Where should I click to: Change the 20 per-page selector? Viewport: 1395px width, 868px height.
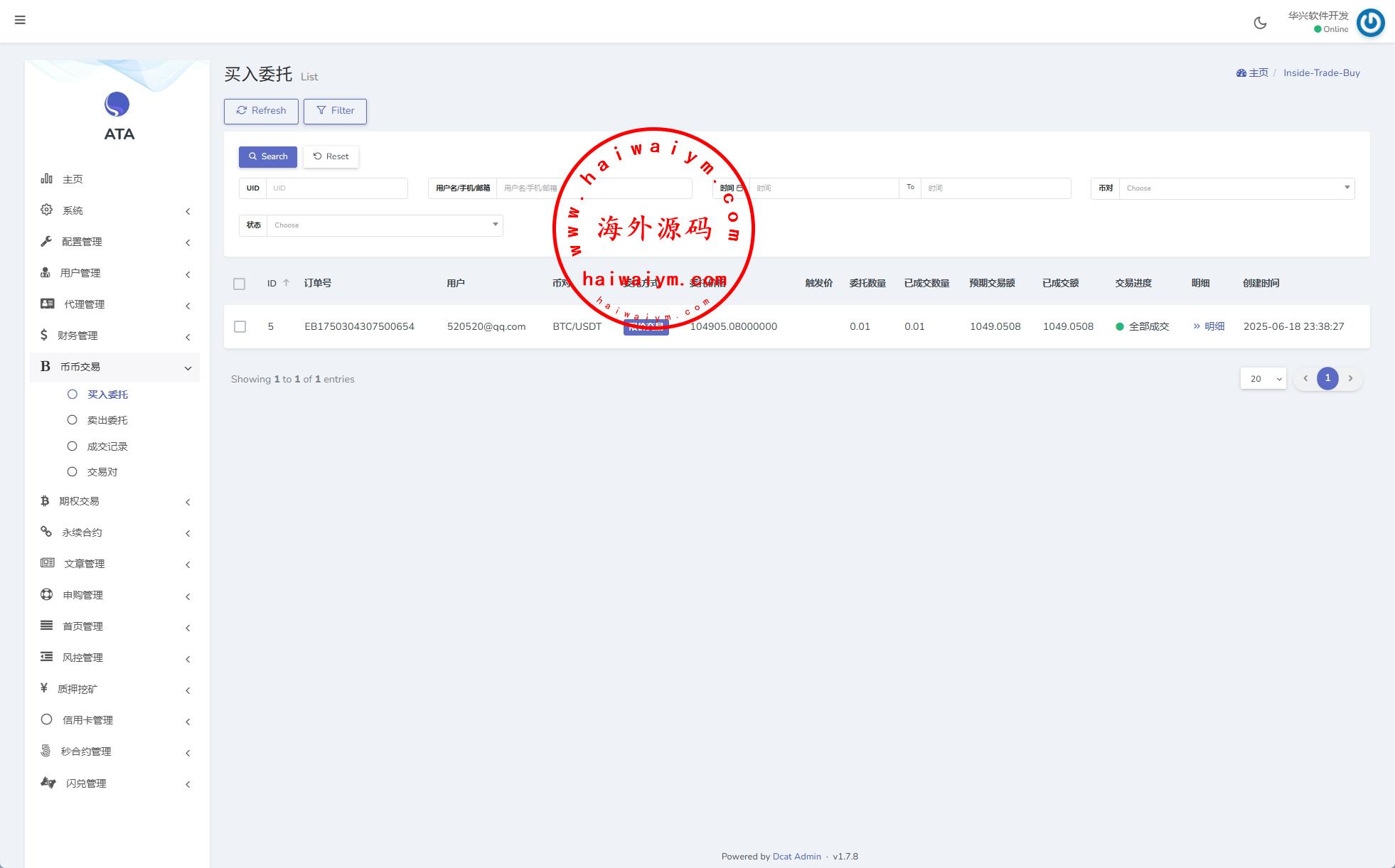point(1263,379)
